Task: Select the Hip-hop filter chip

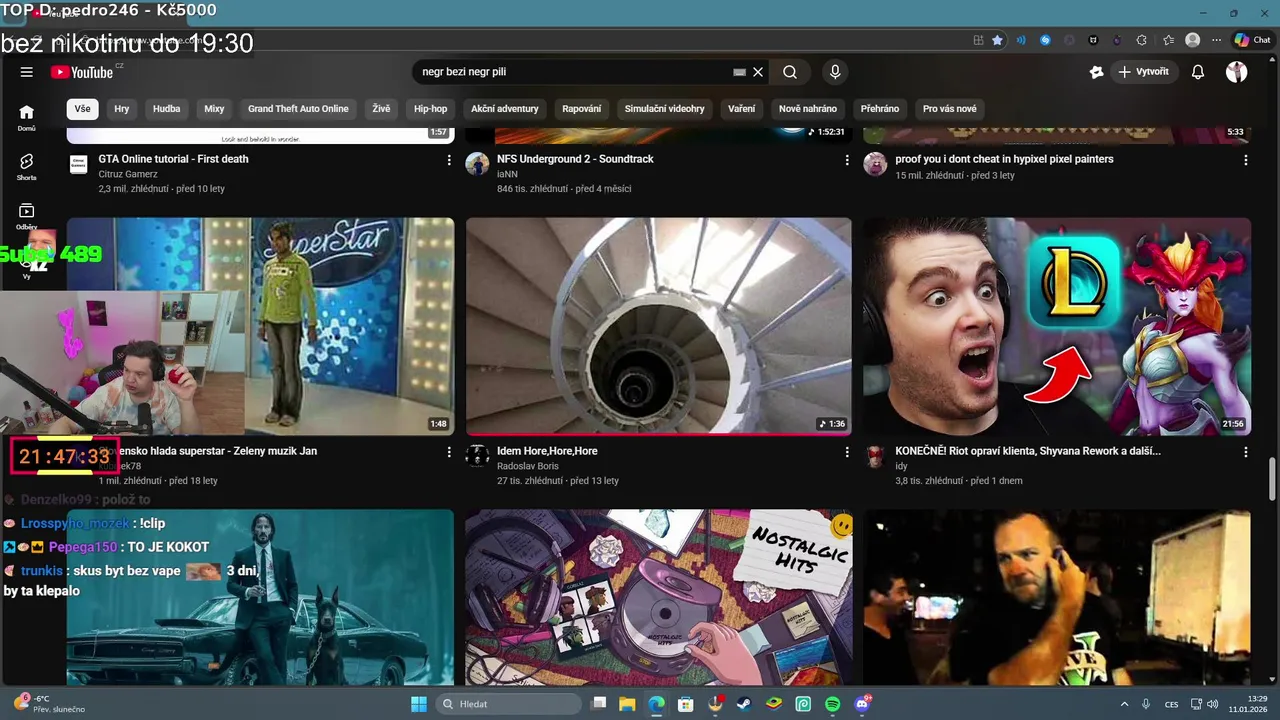Action: (x=431, y=109)
